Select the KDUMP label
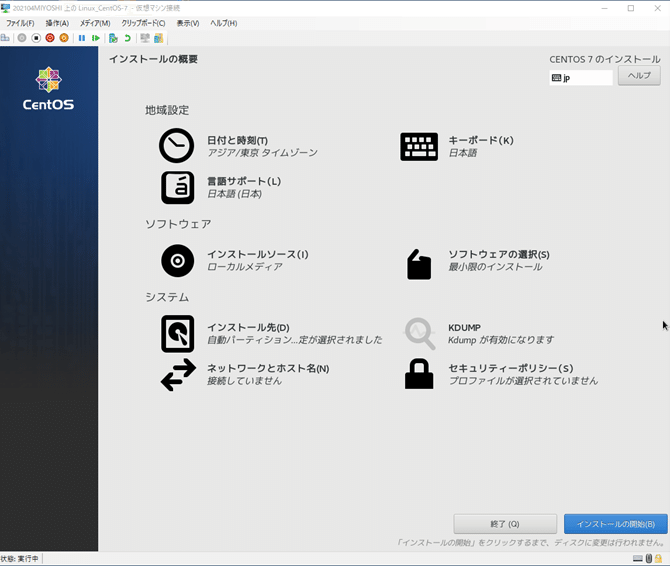Viewport: 670px width, 566px height. coord(464,327)
